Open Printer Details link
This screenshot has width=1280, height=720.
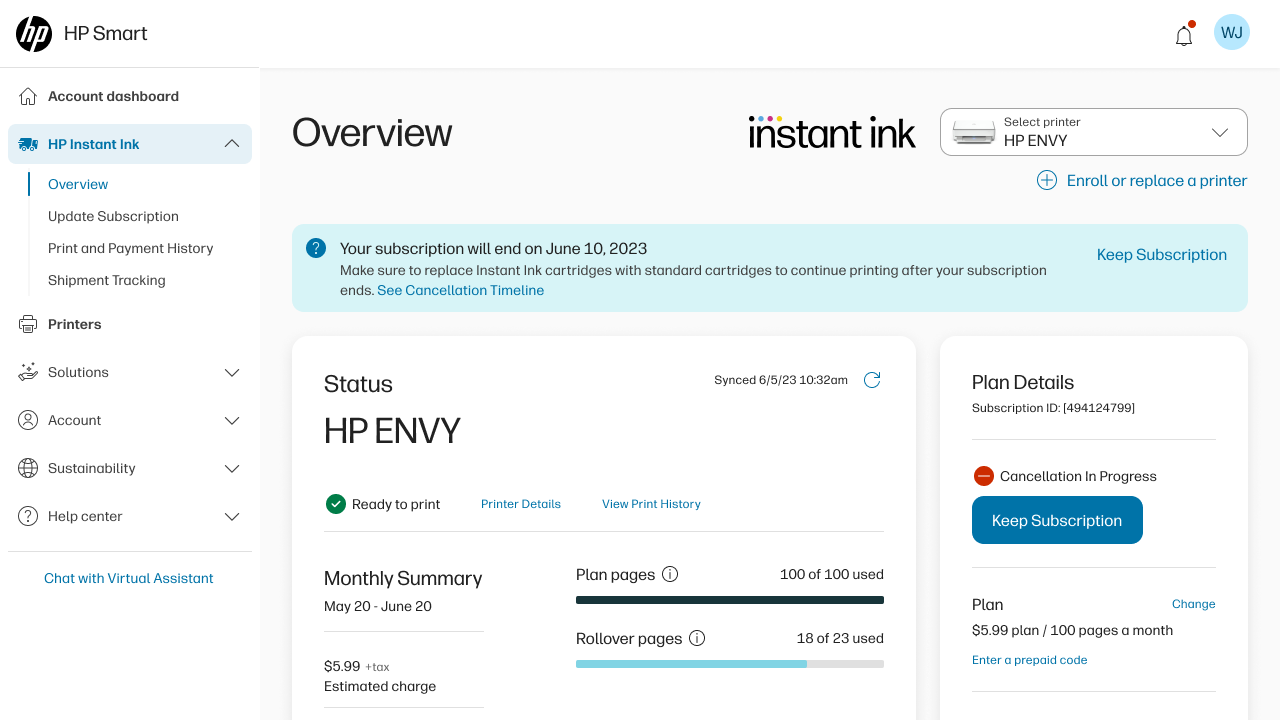[521, 504]
